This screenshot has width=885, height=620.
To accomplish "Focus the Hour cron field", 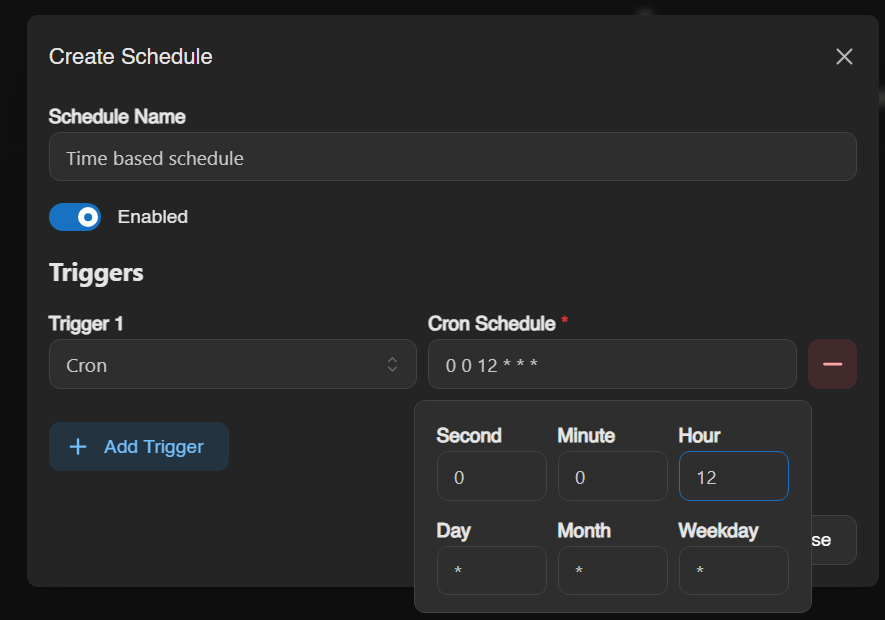I will (x=733, y=476).
